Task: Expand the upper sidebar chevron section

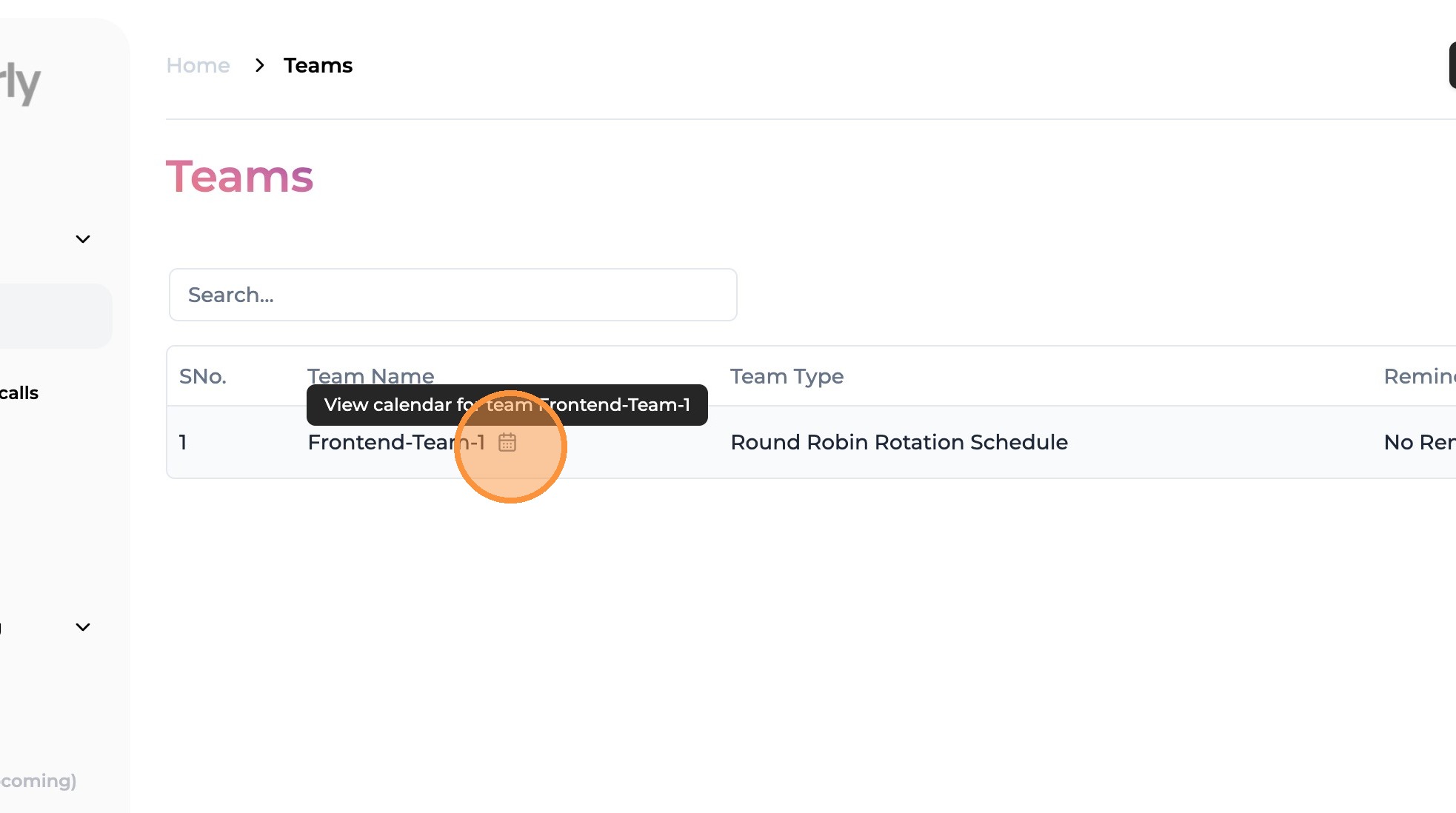Action: pyautogui.click(x=83, y=239)
